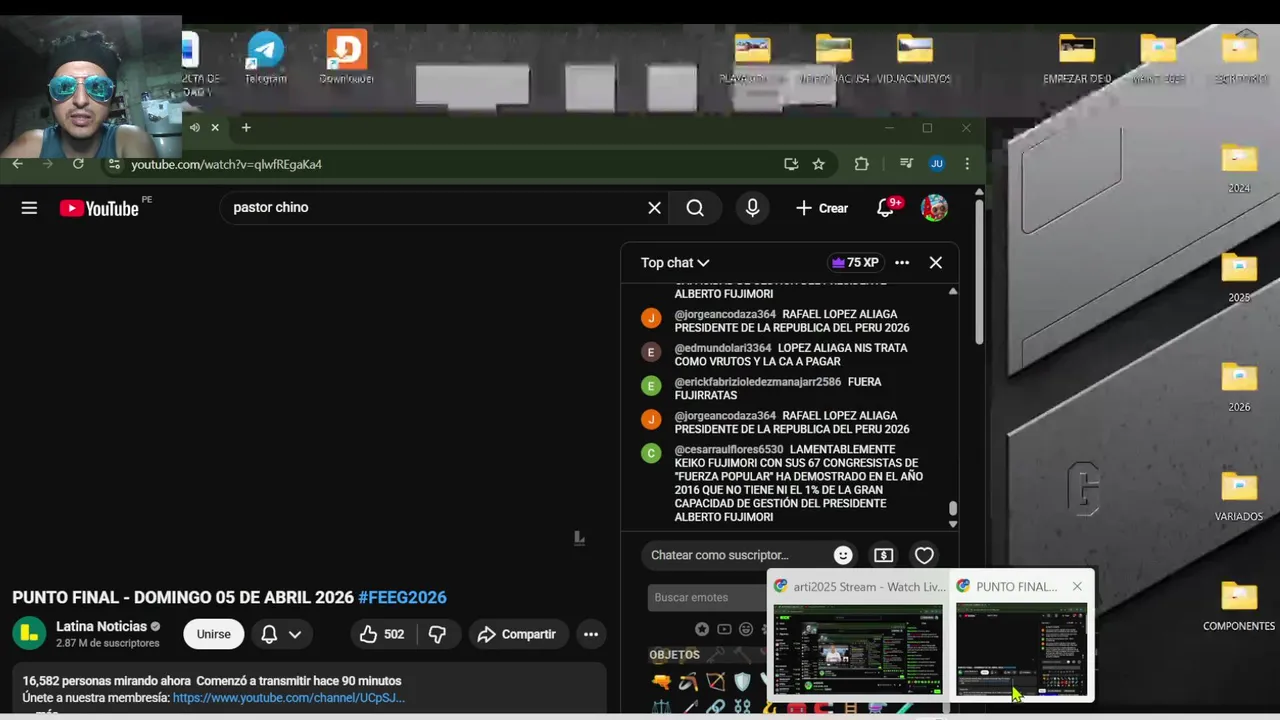Open the YouTube account avatar menu
Viewport: 1280px width, 720px height.
(934, 208)
